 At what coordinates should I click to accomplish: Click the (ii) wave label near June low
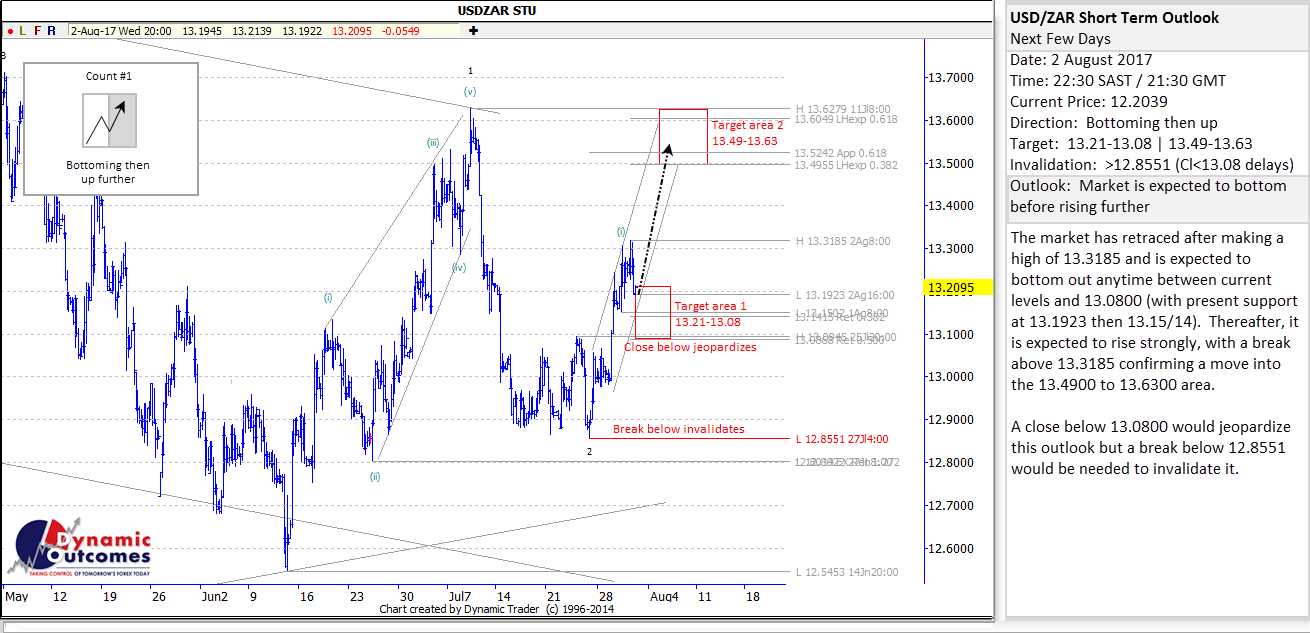[375, 476]
